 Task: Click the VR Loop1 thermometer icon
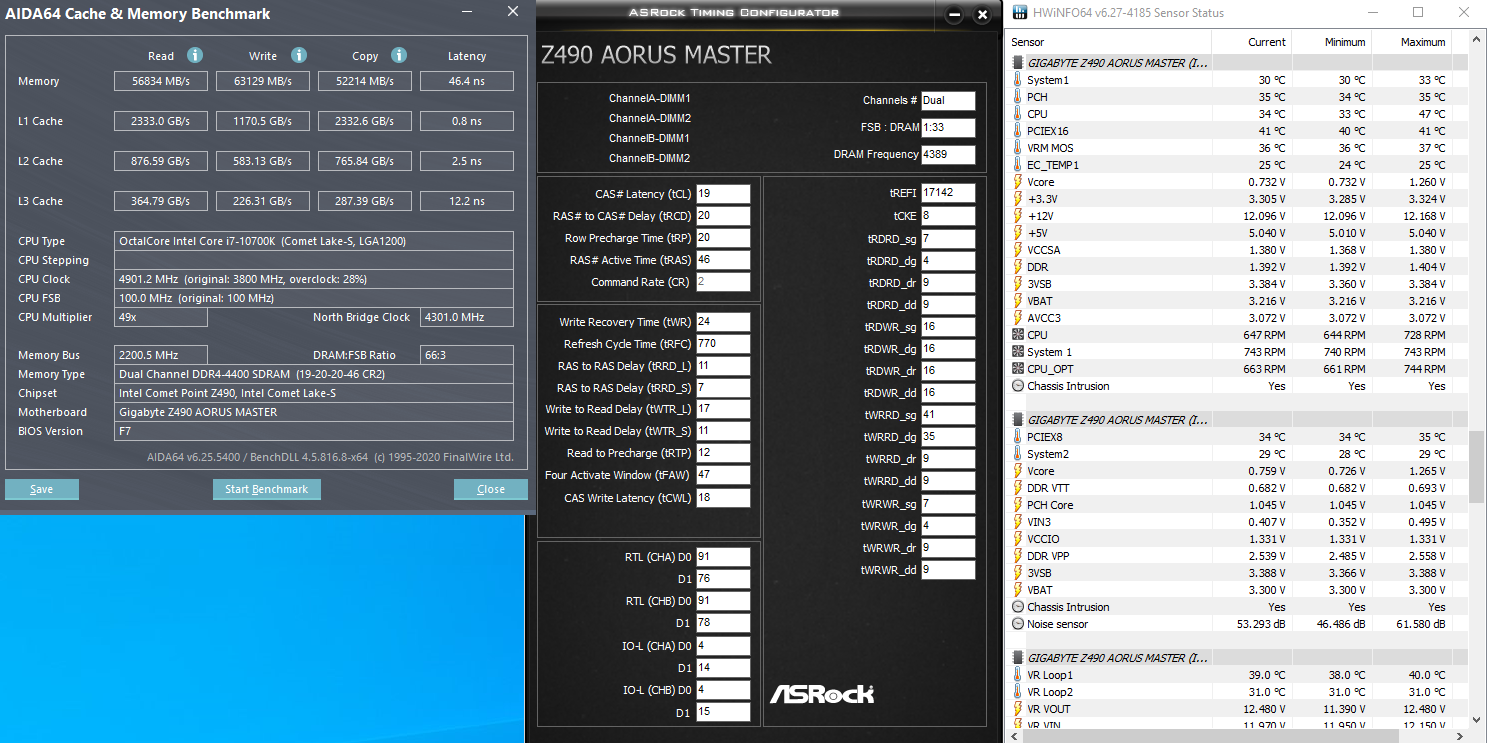point(1018,675)
